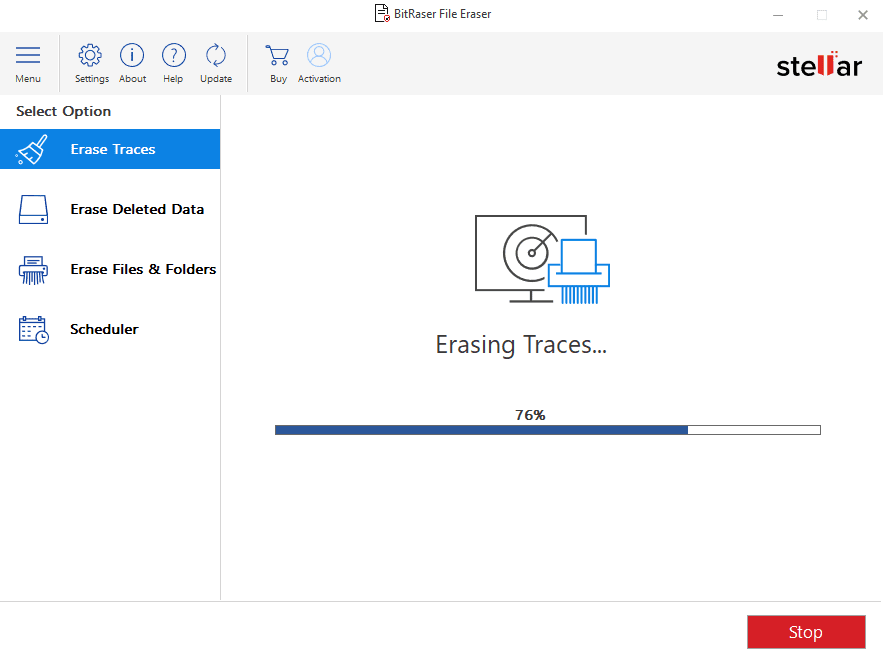
Task: Click the About info icon
Action: (131, 56)
